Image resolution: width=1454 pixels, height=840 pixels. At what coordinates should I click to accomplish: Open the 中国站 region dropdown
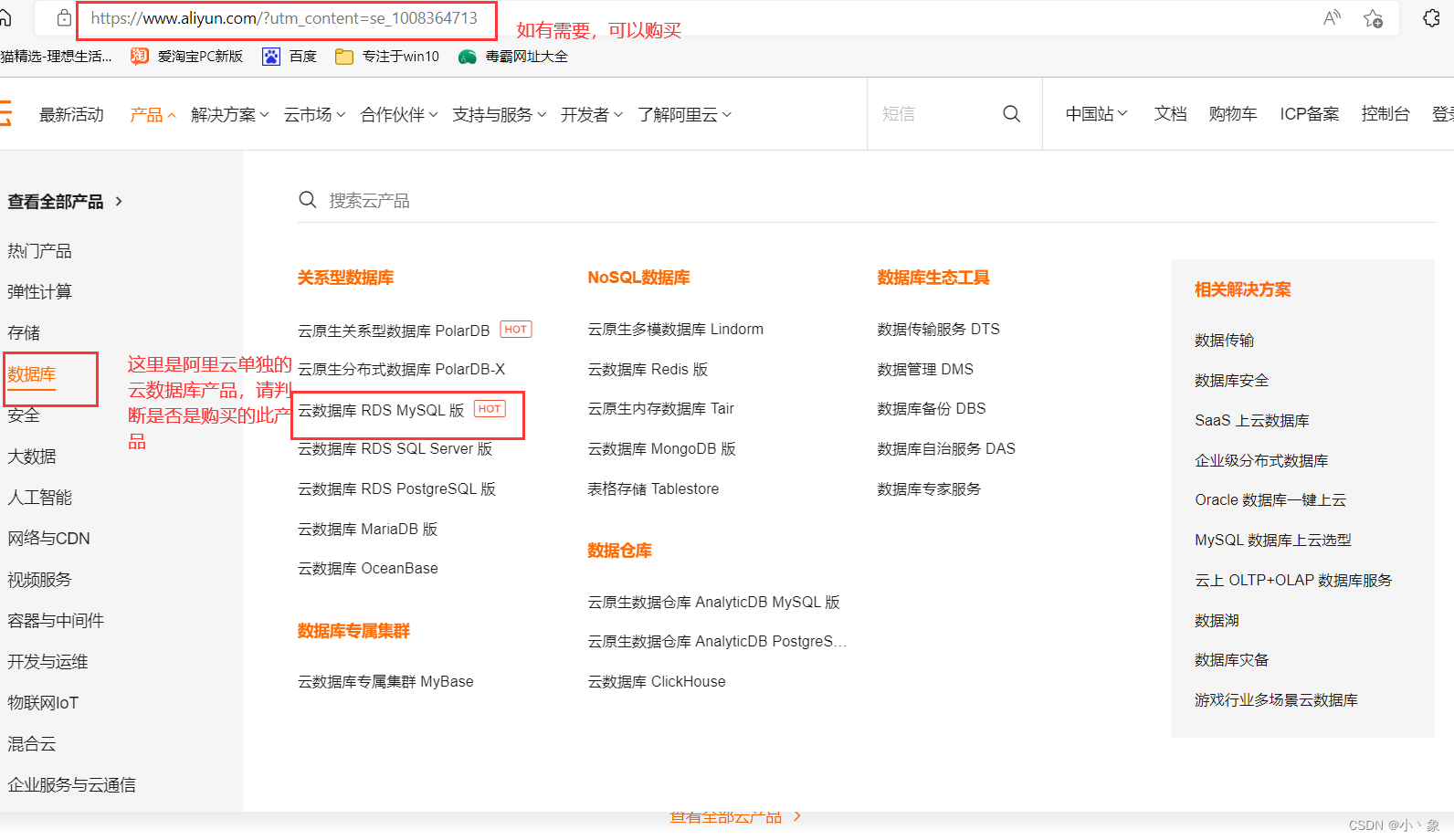1096,114
